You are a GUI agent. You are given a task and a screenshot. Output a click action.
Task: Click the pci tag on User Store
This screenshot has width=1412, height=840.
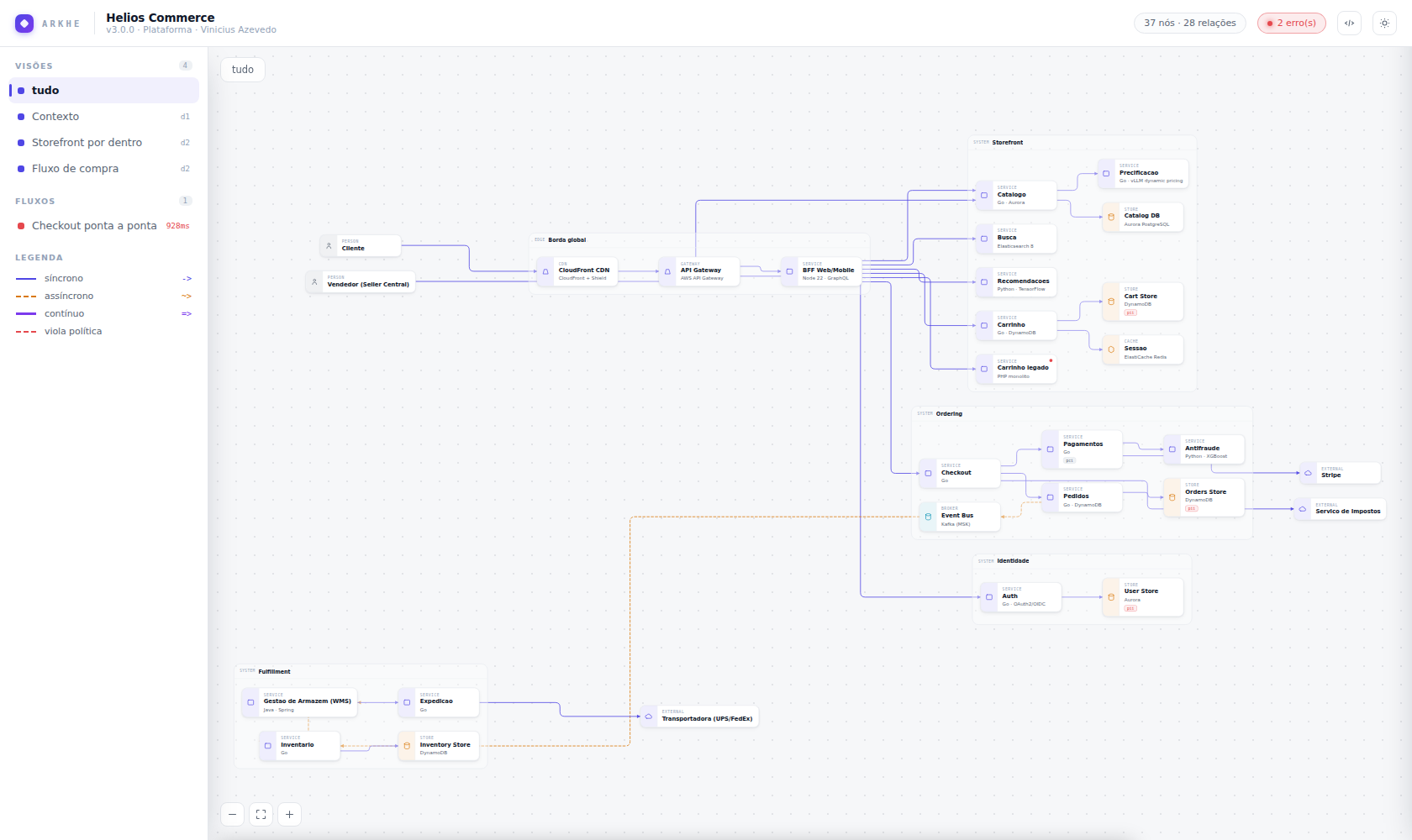[1130, 608]
